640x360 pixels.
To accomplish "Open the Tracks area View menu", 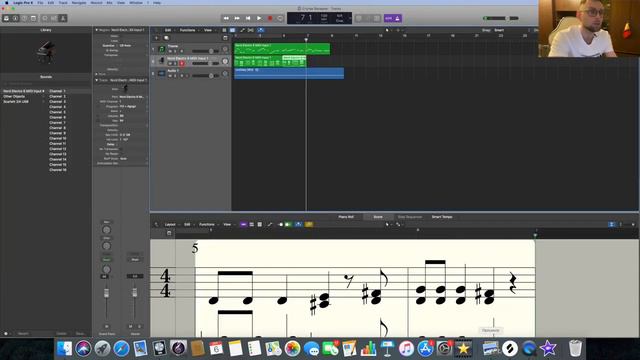I will 208,30.
